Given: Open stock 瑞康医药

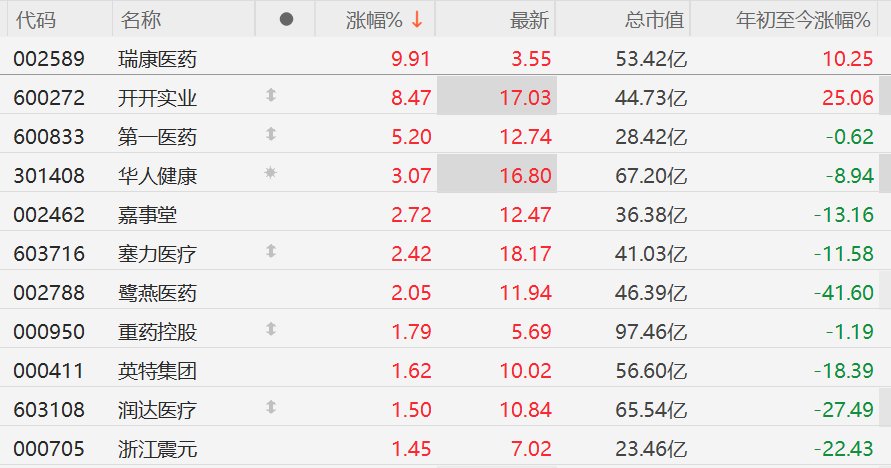Looking at the screenshot, I should [157, 59].
